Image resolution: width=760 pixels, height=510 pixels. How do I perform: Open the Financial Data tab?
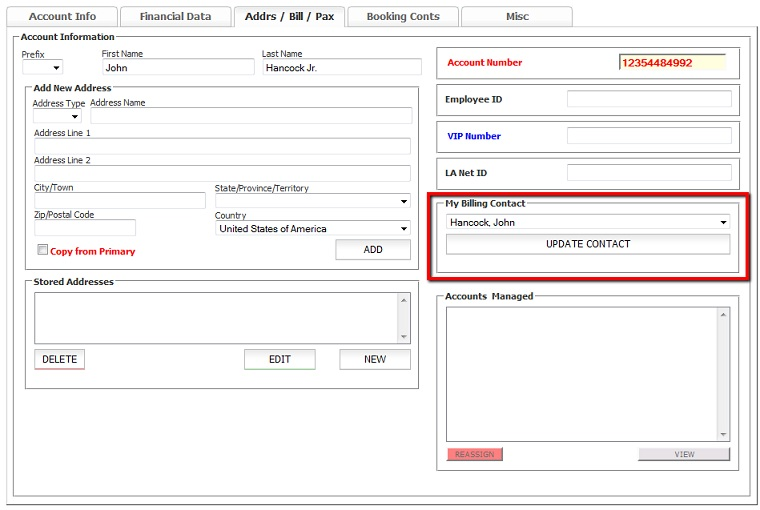pos(175,17)
